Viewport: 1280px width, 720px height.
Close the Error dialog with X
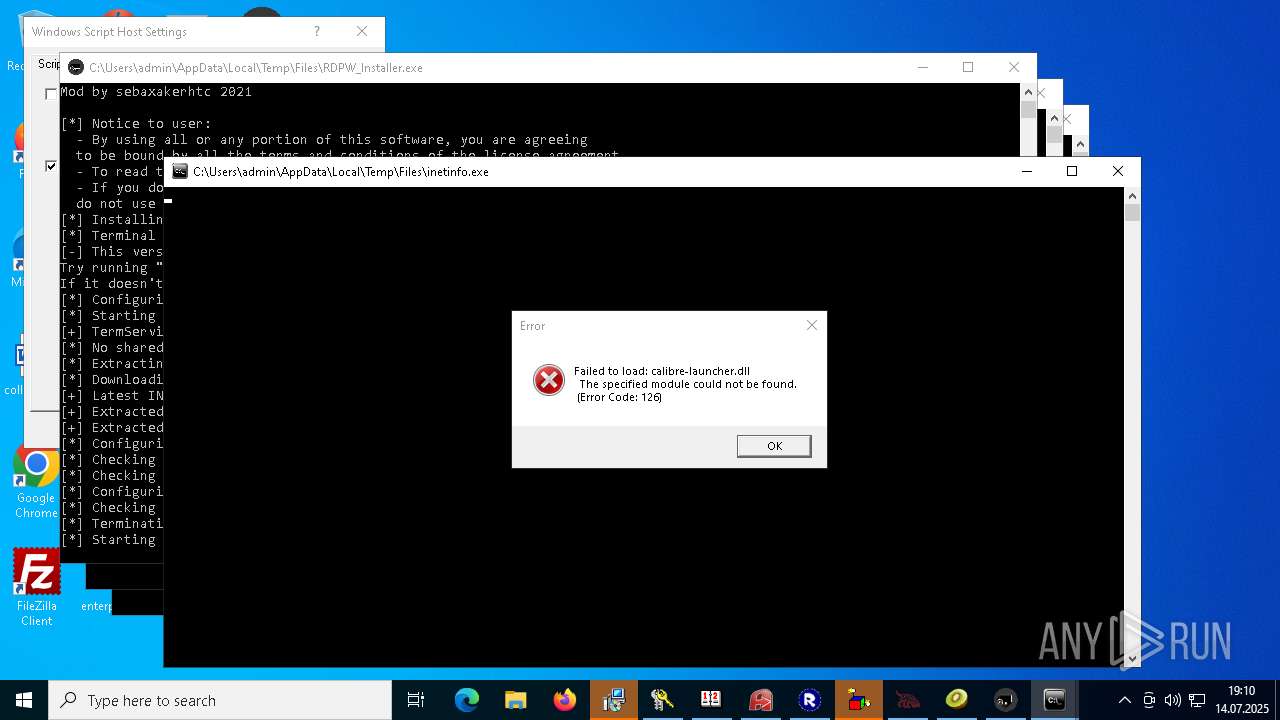coord(812,325)
